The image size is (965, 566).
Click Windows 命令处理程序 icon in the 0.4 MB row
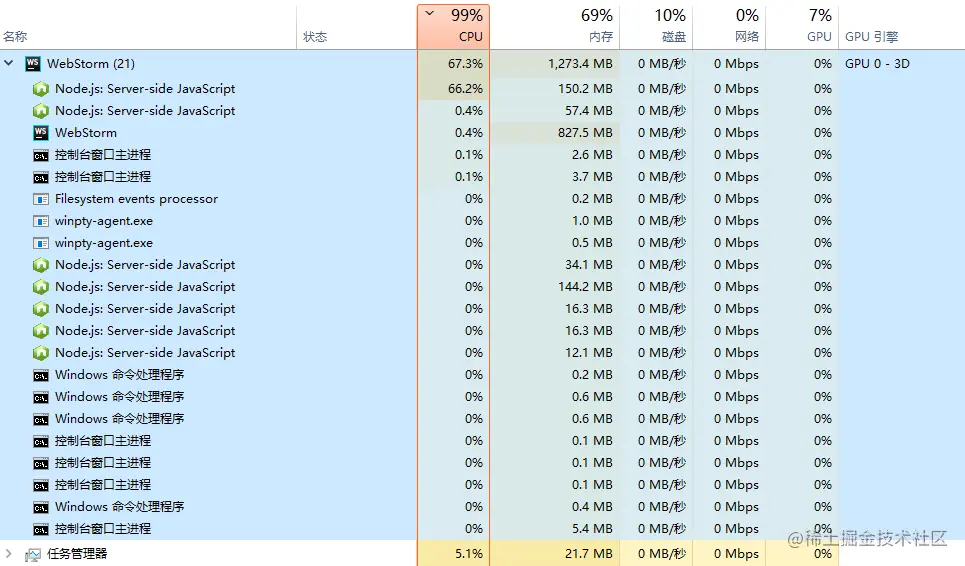(41, 508)
